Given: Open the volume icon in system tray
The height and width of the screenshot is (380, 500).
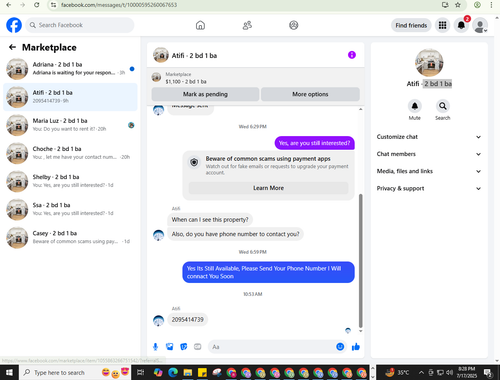Looking at the screenshot, I should point(449,372).
